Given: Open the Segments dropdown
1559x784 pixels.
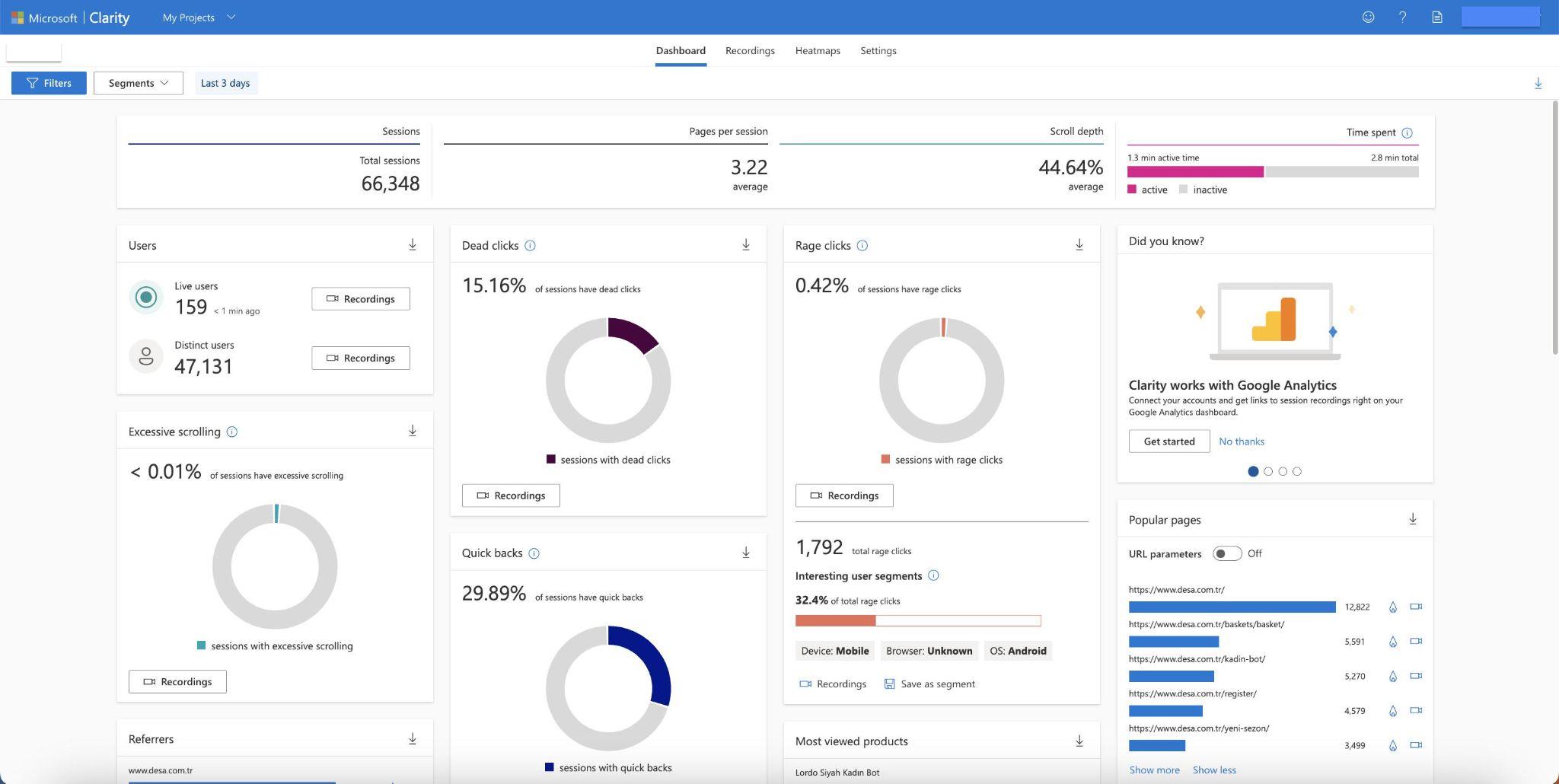Looking at the screenshot, I should point(139,83).
